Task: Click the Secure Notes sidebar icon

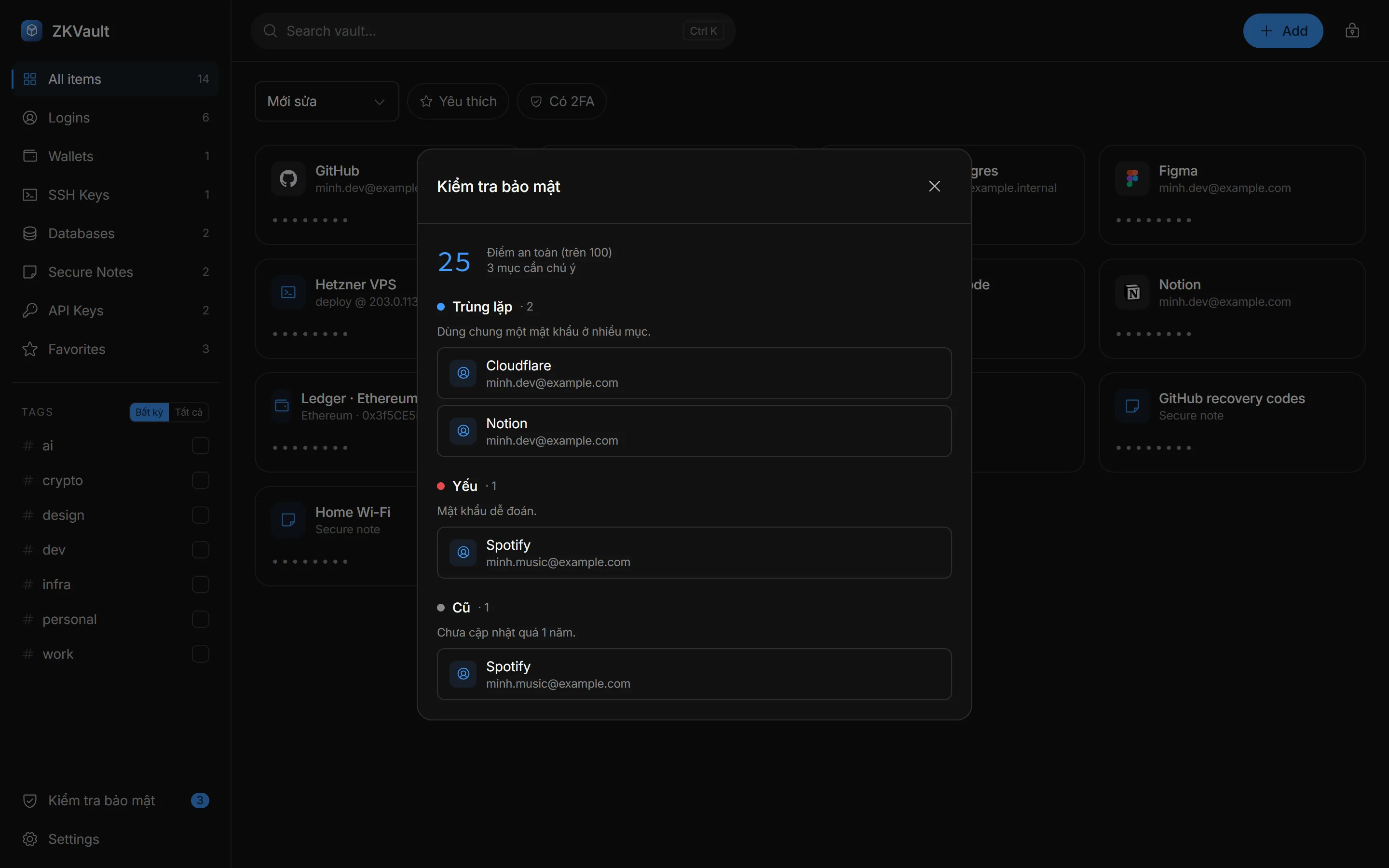Action: point(30,271)
